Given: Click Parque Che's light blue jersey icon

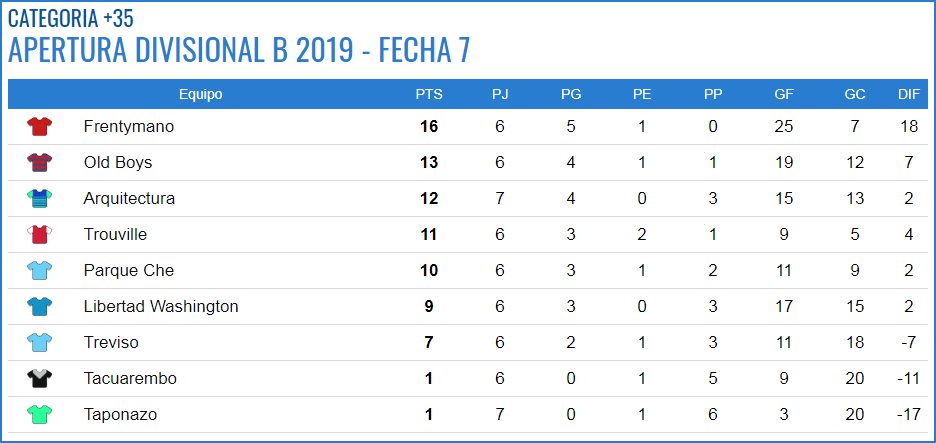Looking at the screenshot, I should coord(40,271).
